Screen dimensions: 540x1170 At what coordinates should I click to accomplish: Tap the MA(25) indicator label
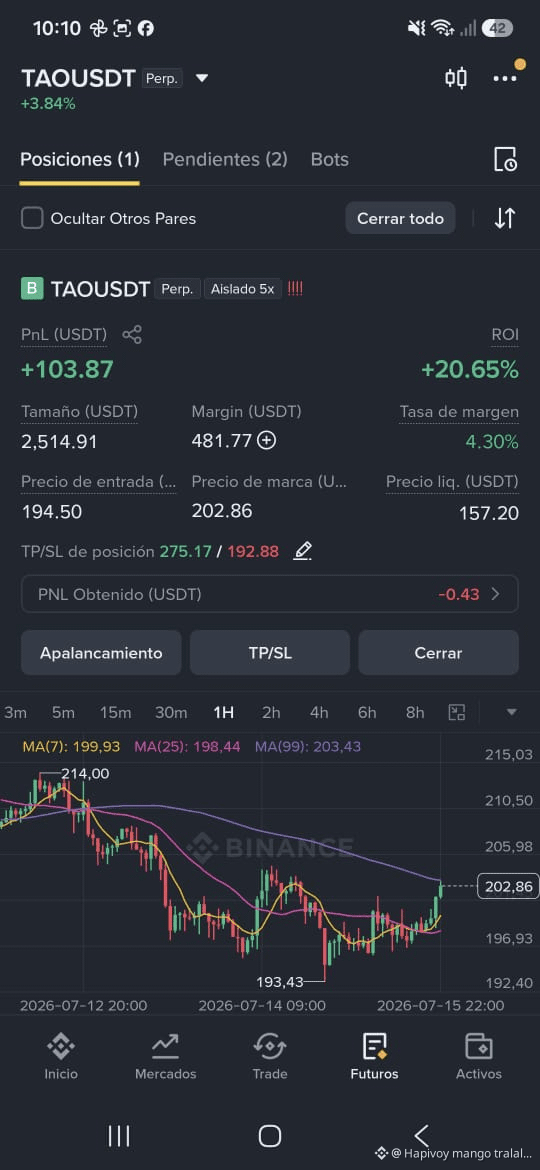(x=187, y=746)
